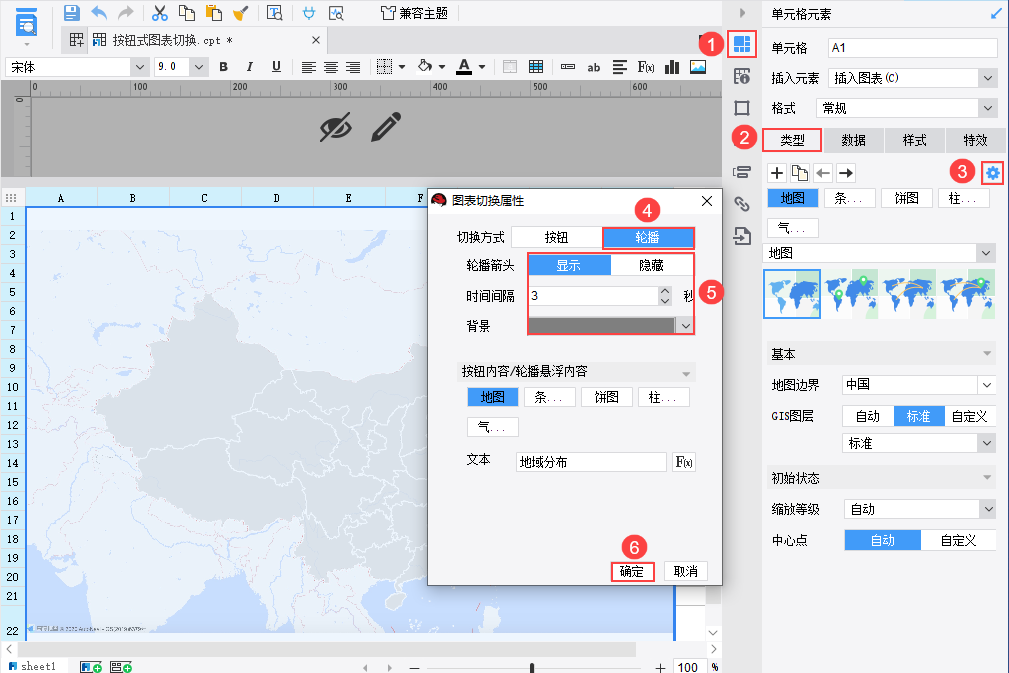Screen dimensions: 1009x673
Task: Collapse the 基本 section
Action: click(x=986, y=354)
